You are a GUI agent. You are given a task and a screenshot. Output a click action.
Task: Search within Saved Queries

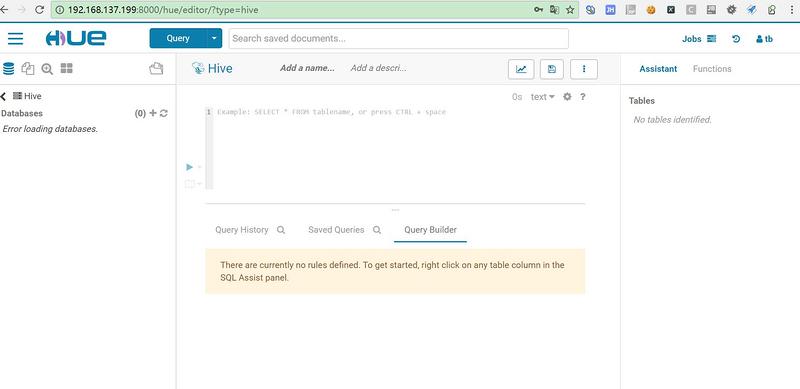377,230
